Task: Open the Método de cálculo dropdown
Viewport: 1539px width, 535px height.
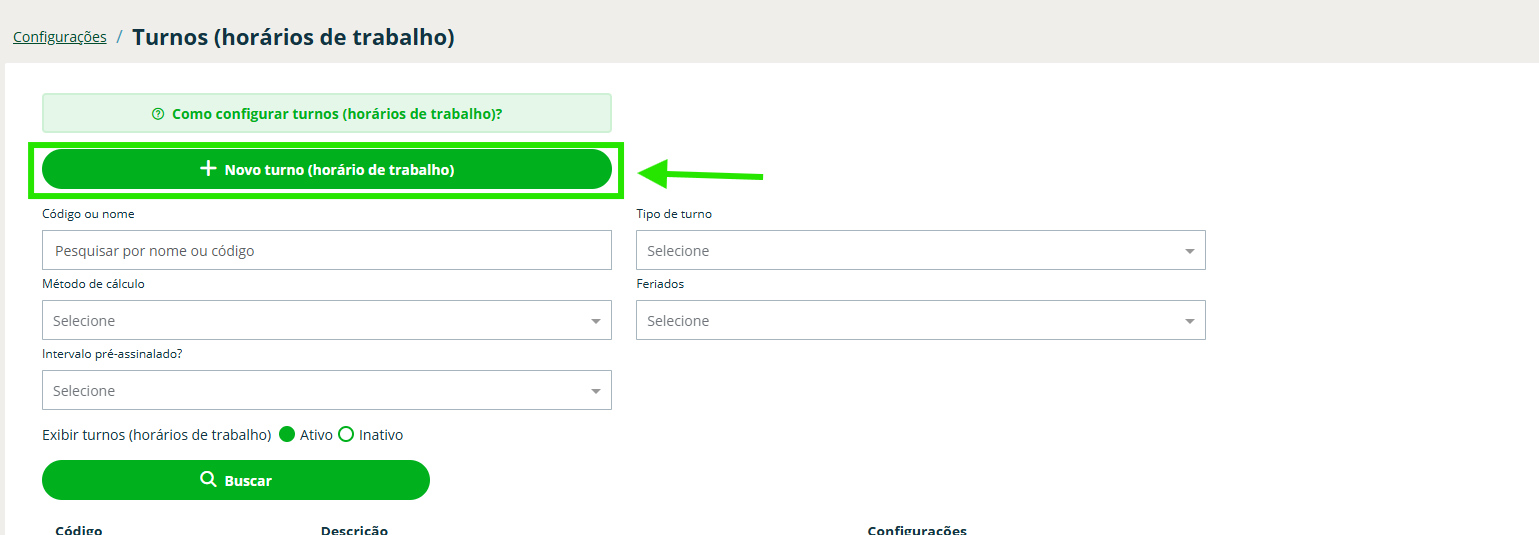Action: pyautogui.click(x=326, y=320)
